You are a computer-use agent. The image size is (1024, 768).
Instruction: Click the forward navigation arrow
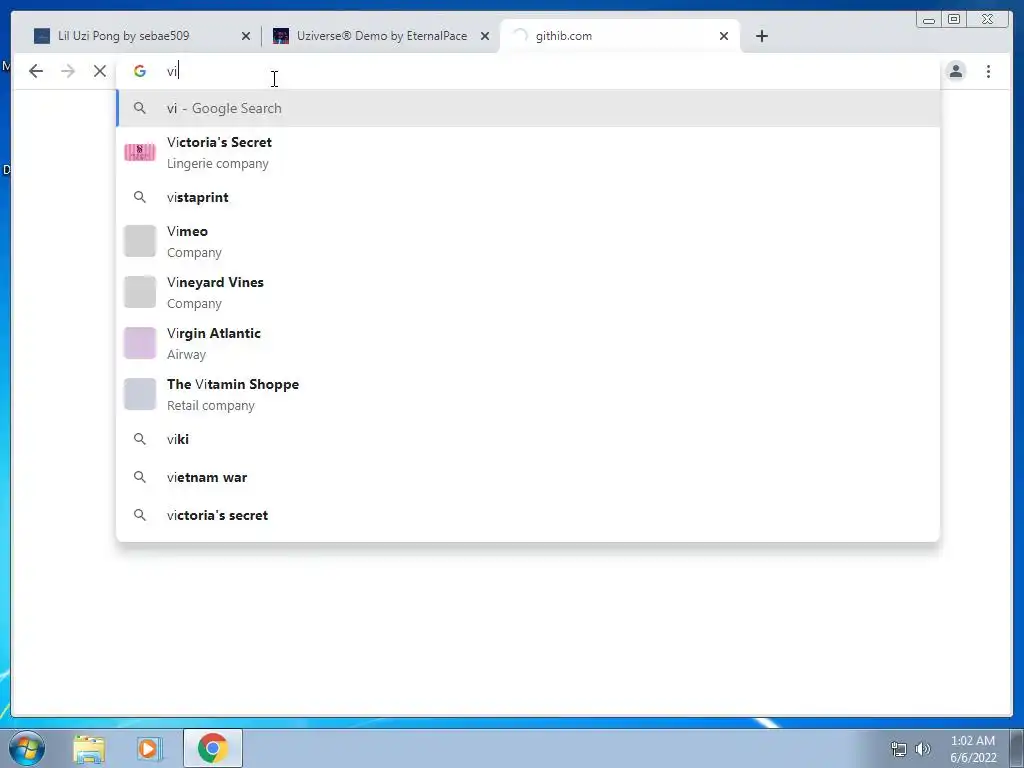click(x=68, y=71)
